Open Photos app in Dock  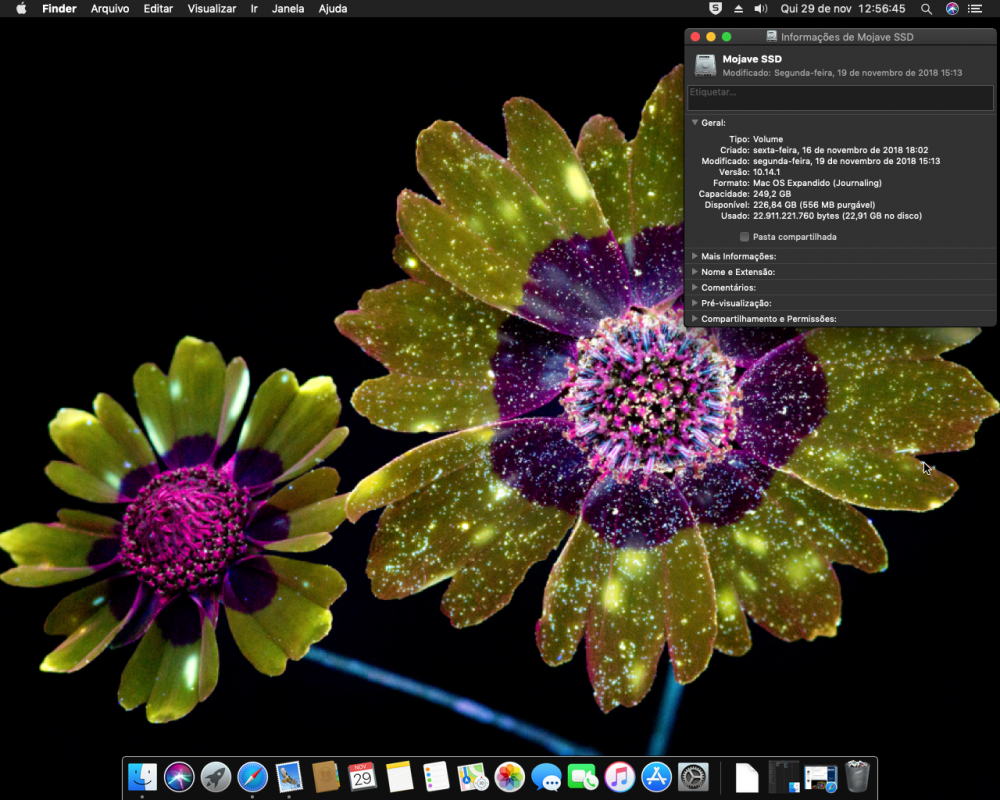[x=510, y=776]
